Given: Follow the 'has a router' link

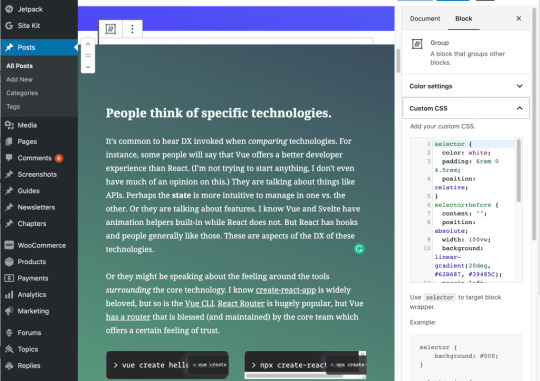Looking at the screenshot, I should pos(128,317).
